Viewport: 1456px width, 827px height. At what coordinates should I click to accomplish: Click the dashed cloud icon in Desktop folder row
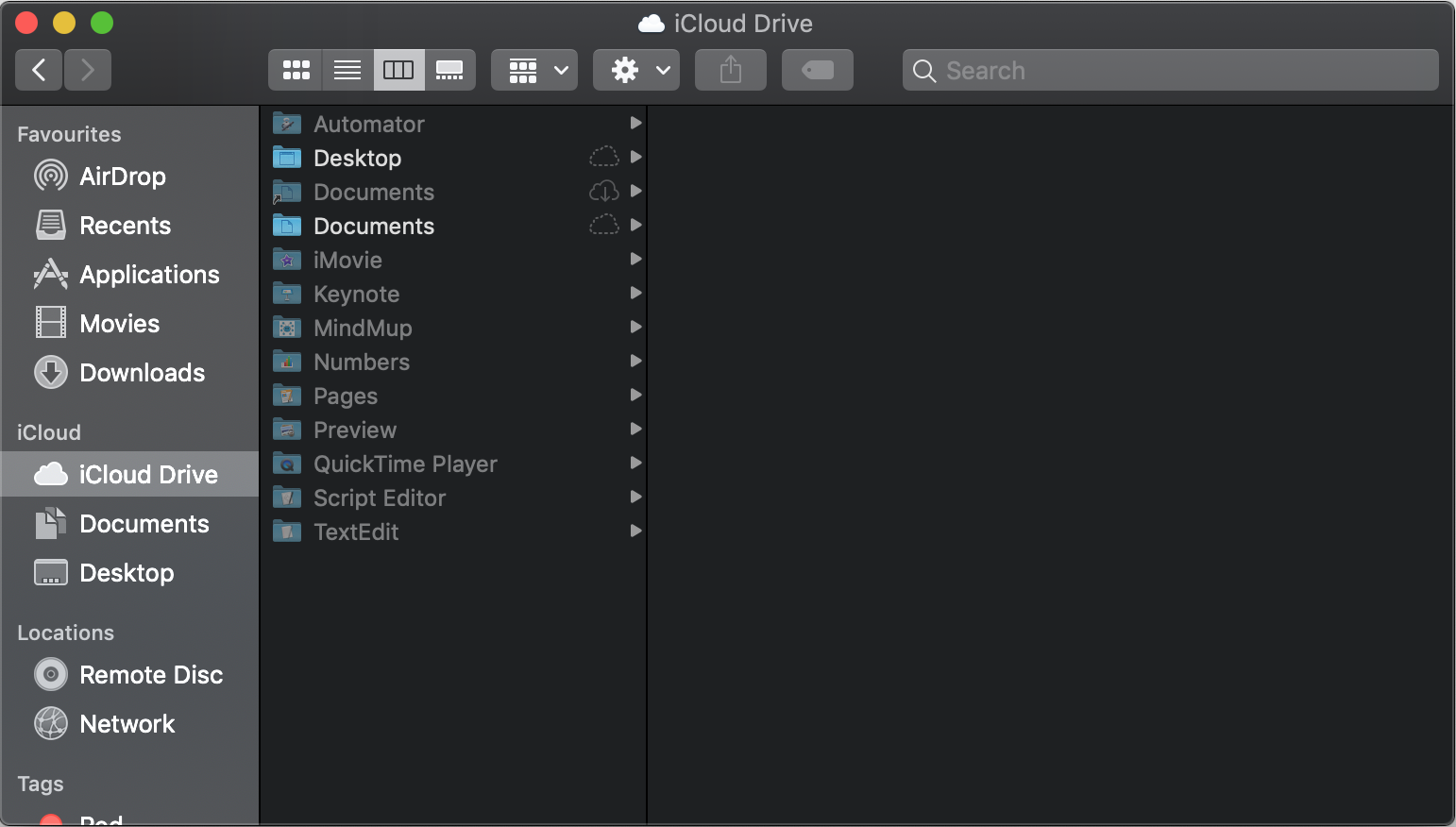pos(604,157)
